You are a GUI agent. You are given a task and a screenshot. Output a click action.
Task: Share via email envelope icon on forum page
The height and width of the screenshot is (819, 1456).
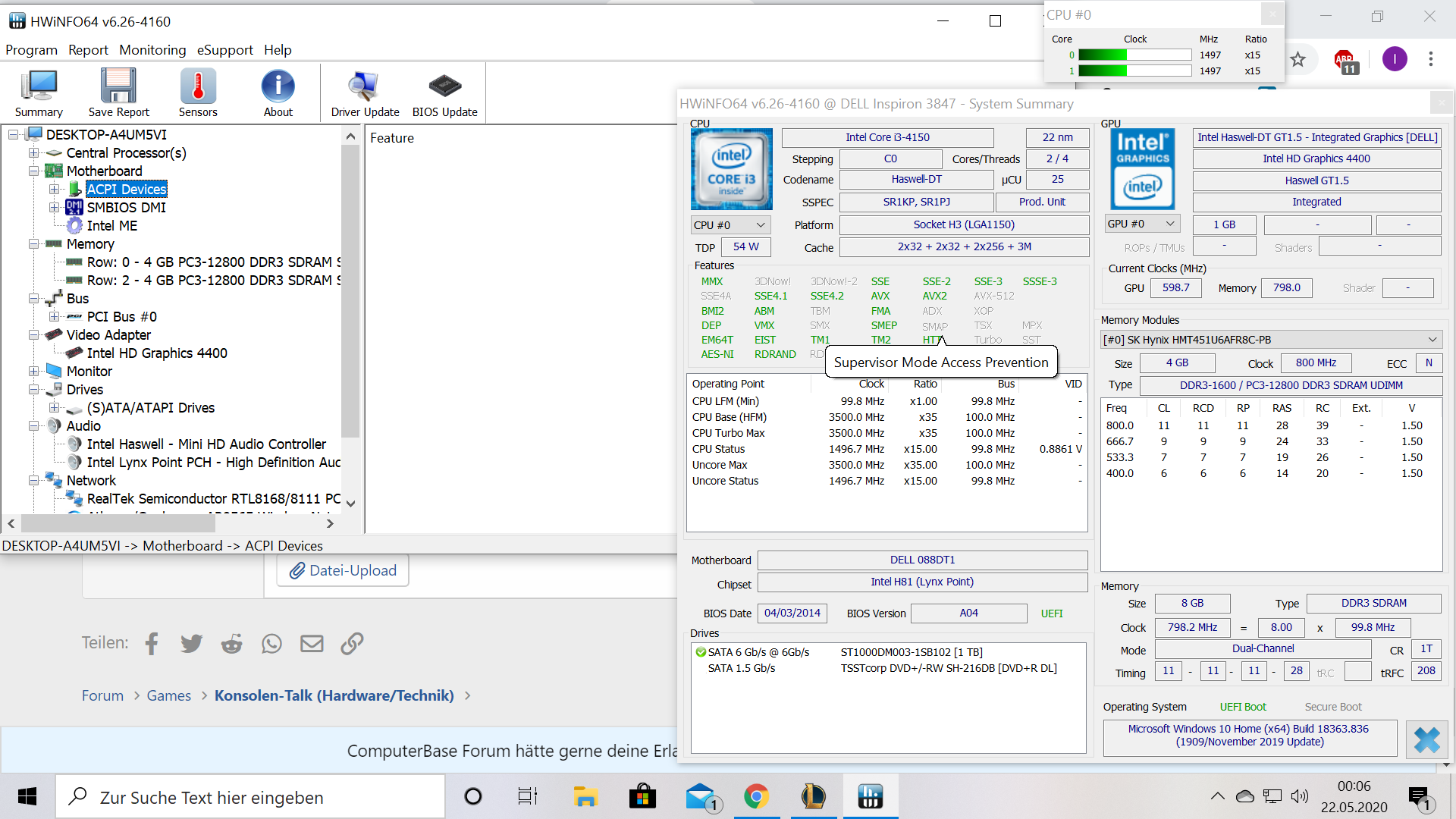pyautogui.click(x=312, y=644)
